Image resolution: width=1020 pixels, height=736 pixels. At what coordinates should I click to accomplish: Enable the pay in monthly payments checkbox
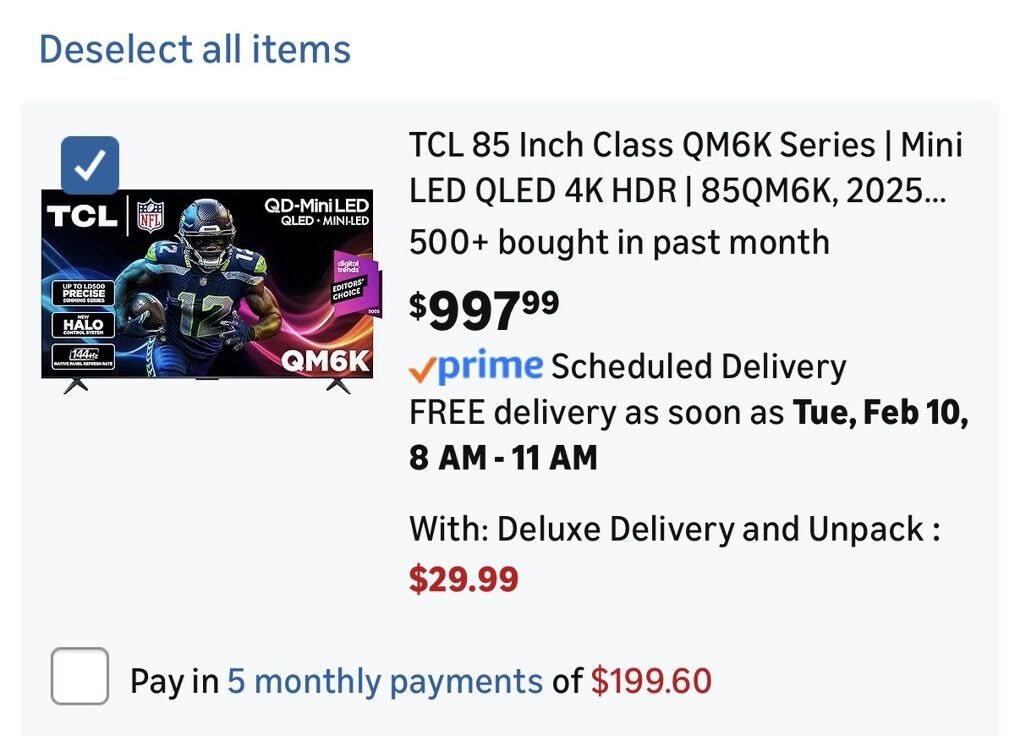tap(80, 677)
